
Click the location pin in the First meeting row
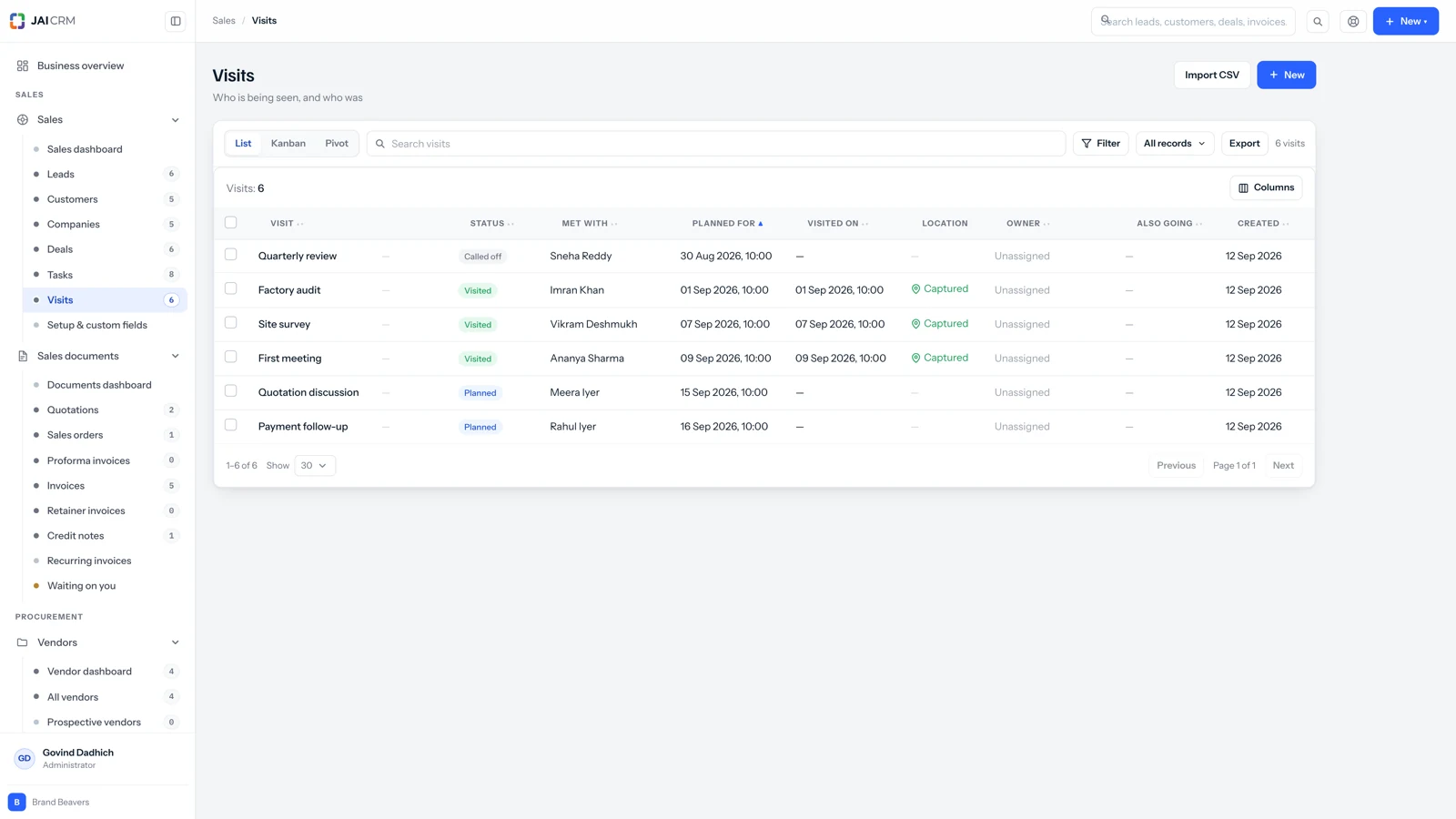tap(915, 358)
